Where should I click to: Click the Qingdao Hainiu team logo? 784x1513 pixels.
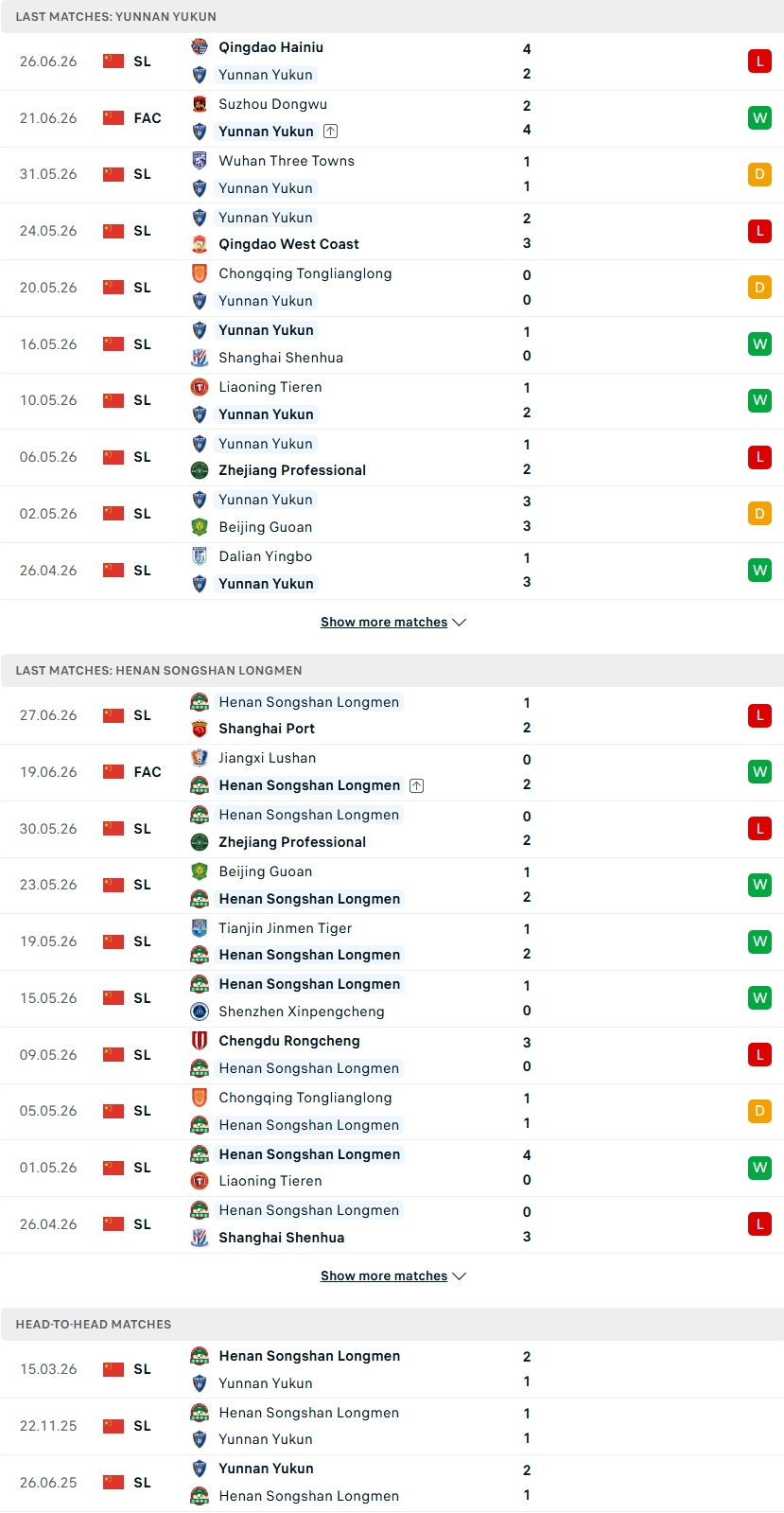coord(200,47)
